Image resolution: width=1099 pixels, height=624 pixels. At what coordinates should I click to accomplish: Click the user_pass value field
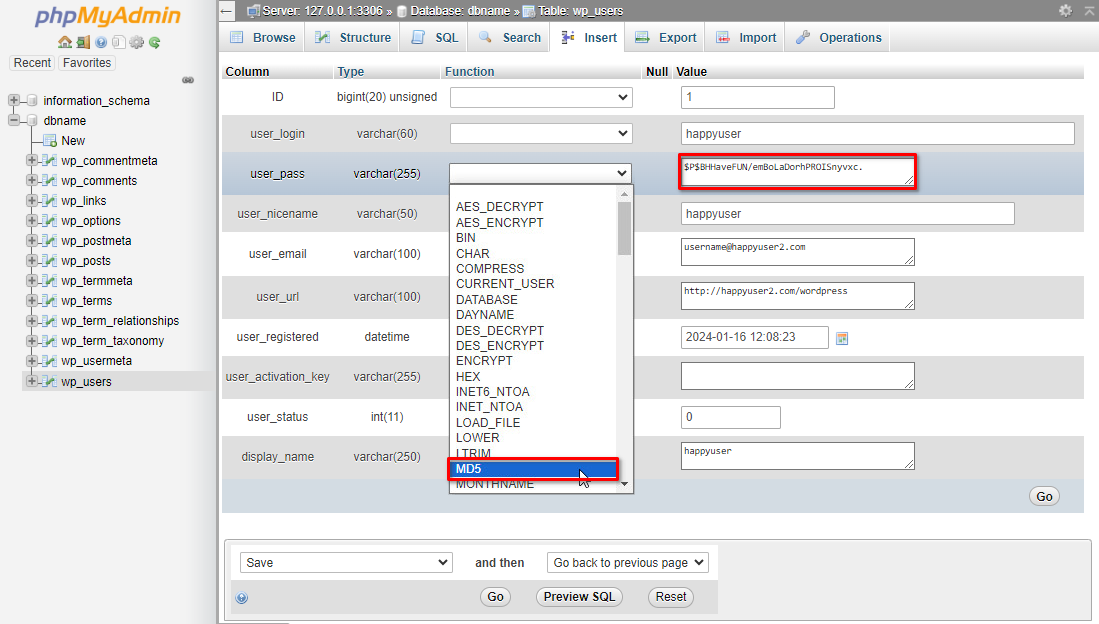[798, 172]
